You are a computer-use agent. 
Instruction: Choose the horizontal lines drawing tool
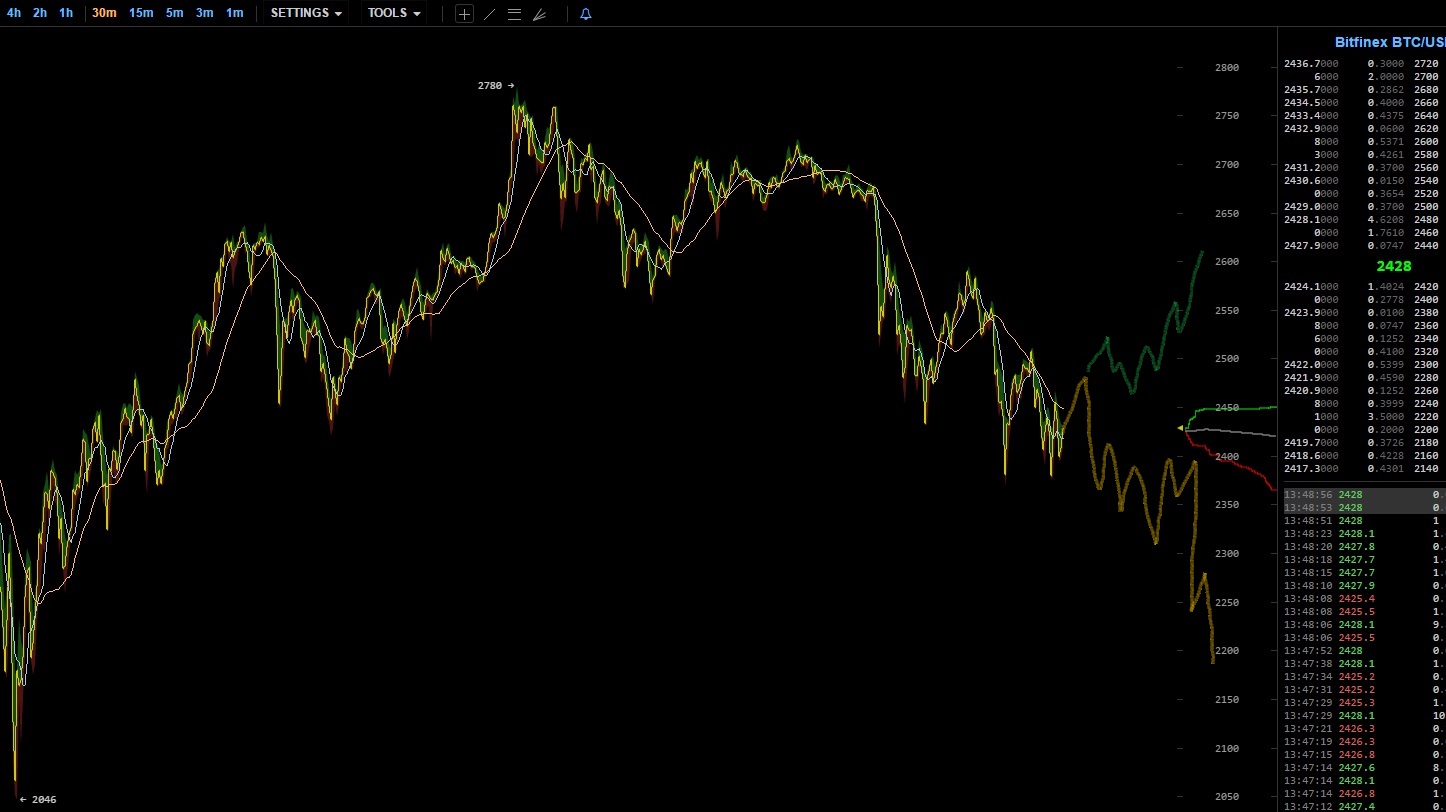tap(514, 14)
